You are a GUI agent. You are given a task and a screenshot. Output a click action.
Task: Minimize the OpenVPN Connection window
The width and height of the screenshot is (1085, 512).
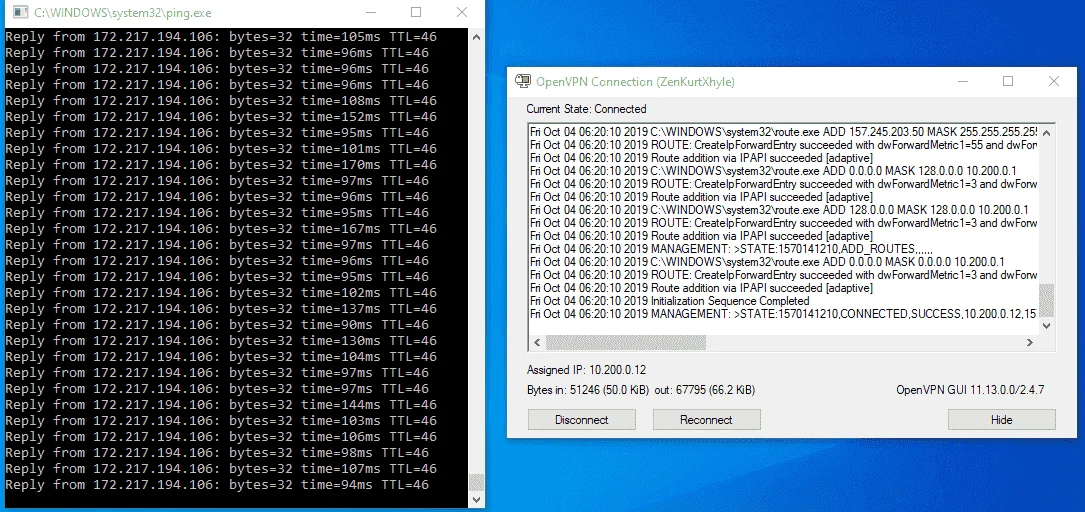point(963,81)
